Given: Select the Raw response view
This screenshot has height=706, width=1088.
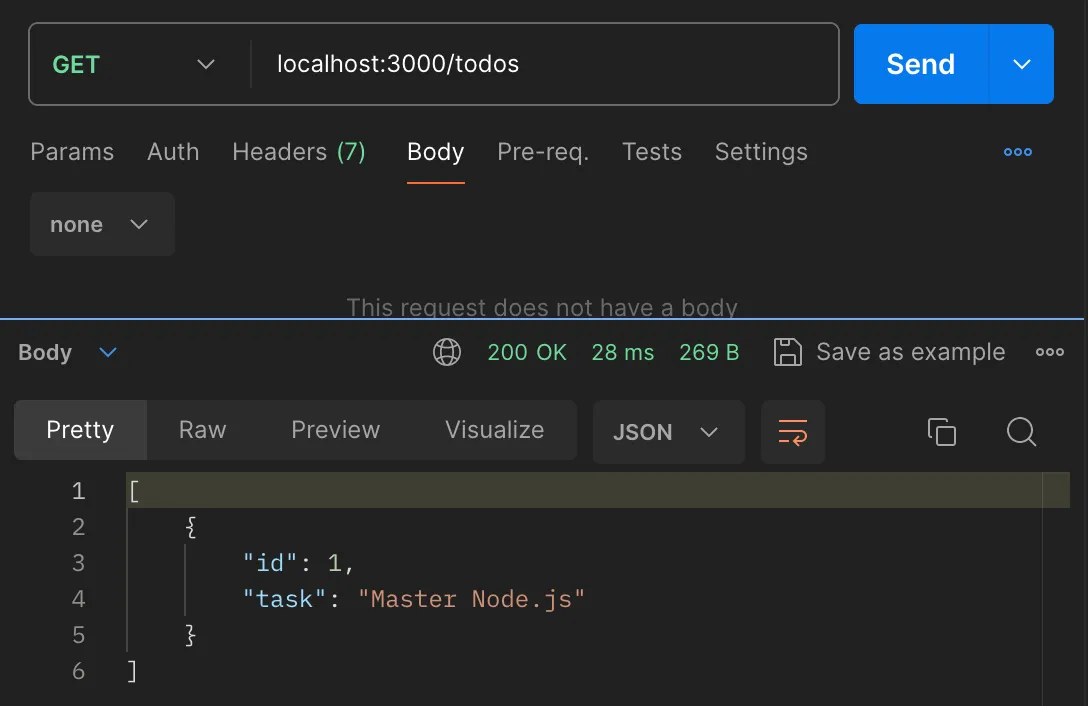Looking at the screenshot, I should 202,430.
